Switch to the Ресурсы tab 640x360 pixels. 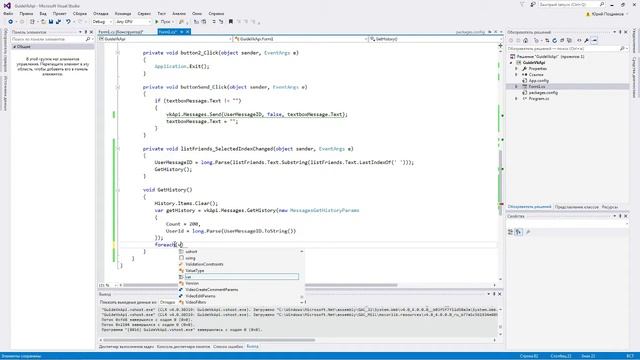click(x=610, y=207)
